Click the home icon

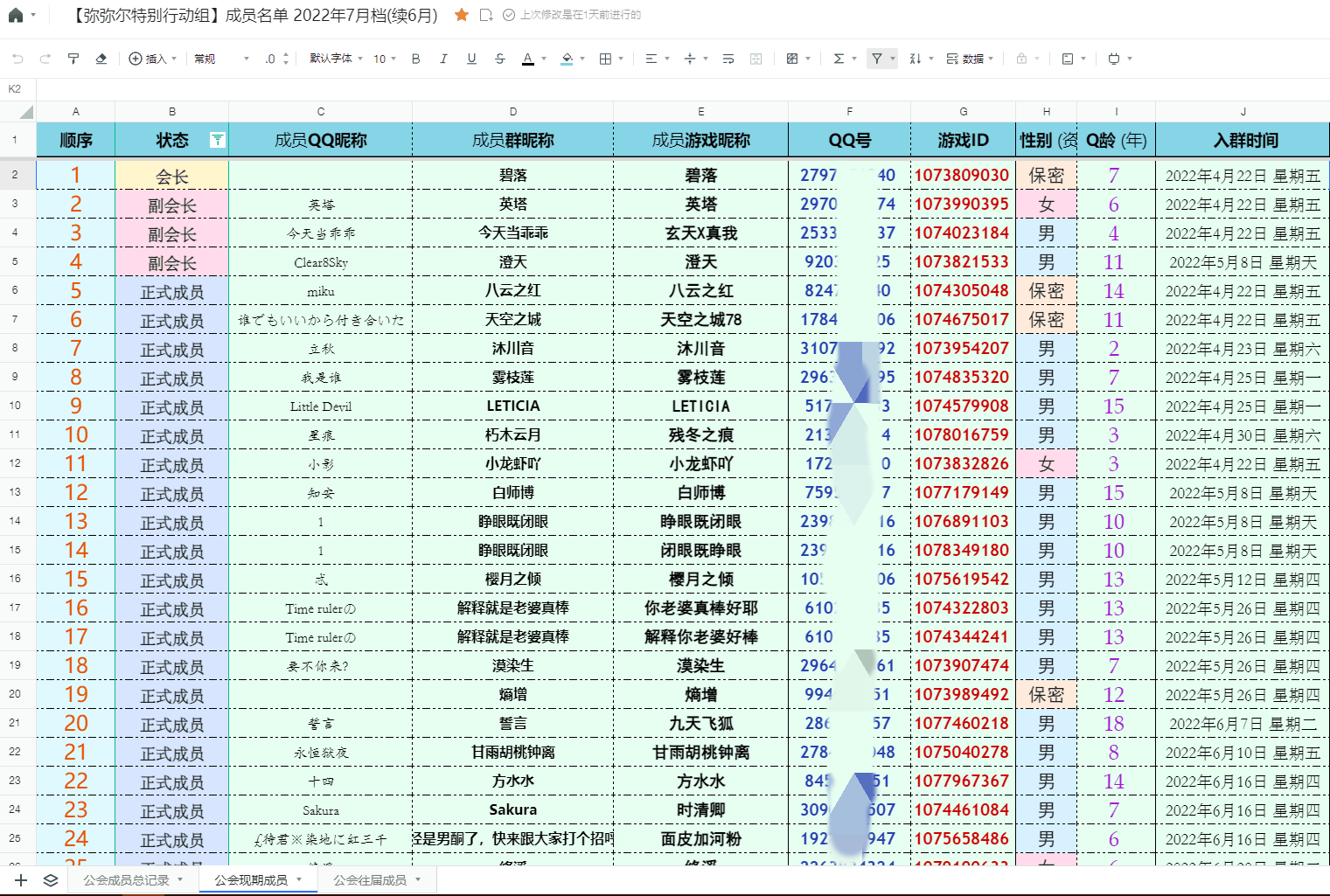(x=15, y=15)
